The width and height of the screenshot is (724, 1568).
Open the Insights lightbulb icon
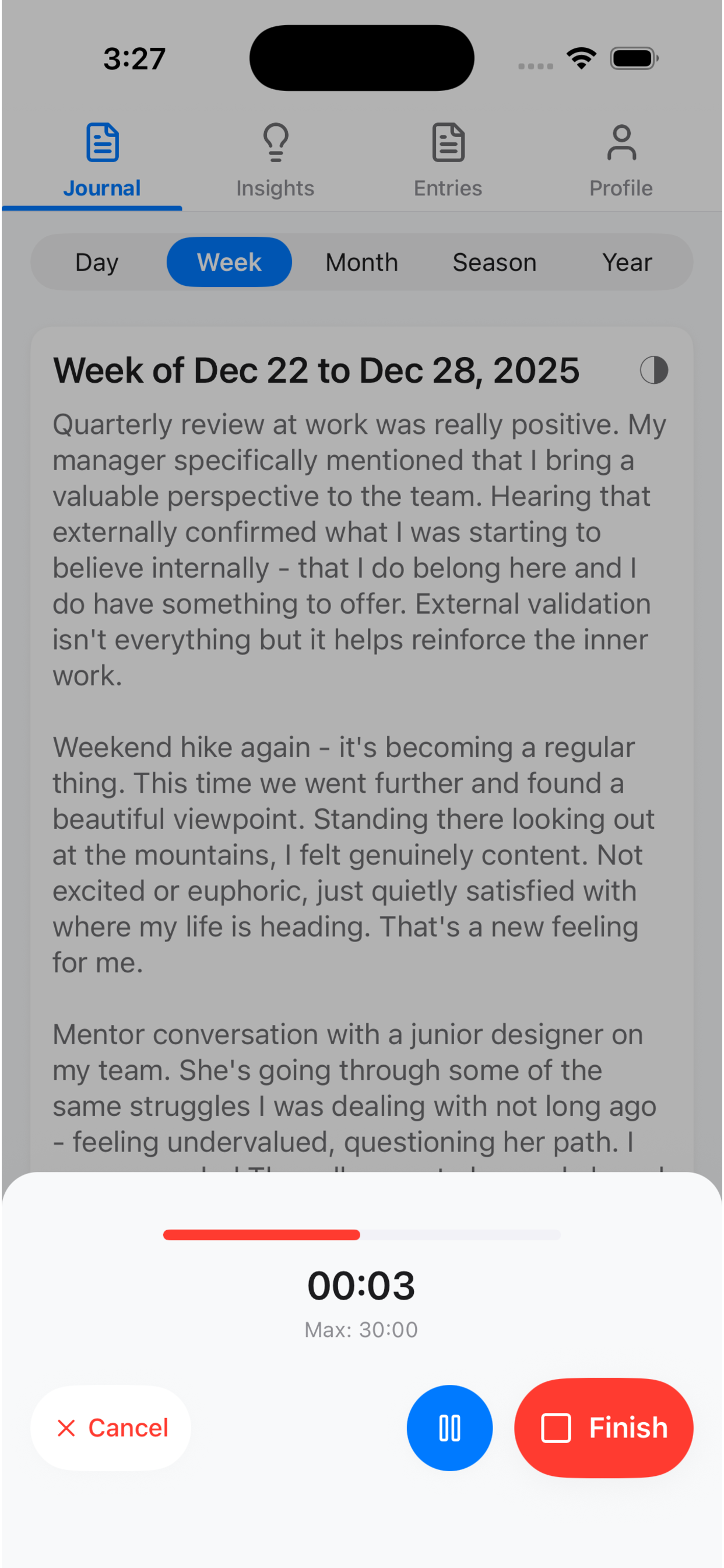(x=275, y=143)
